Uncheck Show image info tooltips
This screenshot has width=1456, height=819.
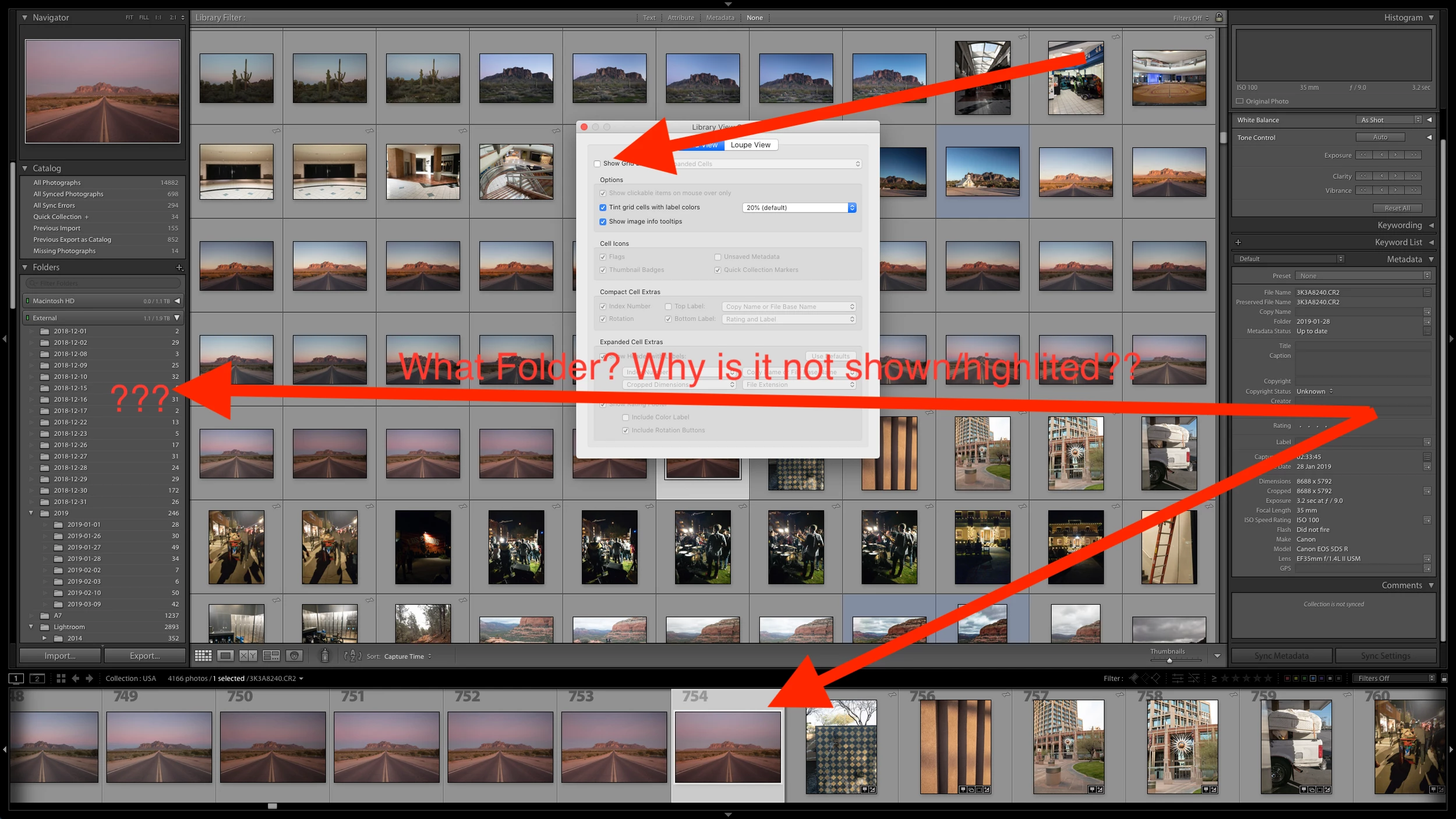pos(603,221)
